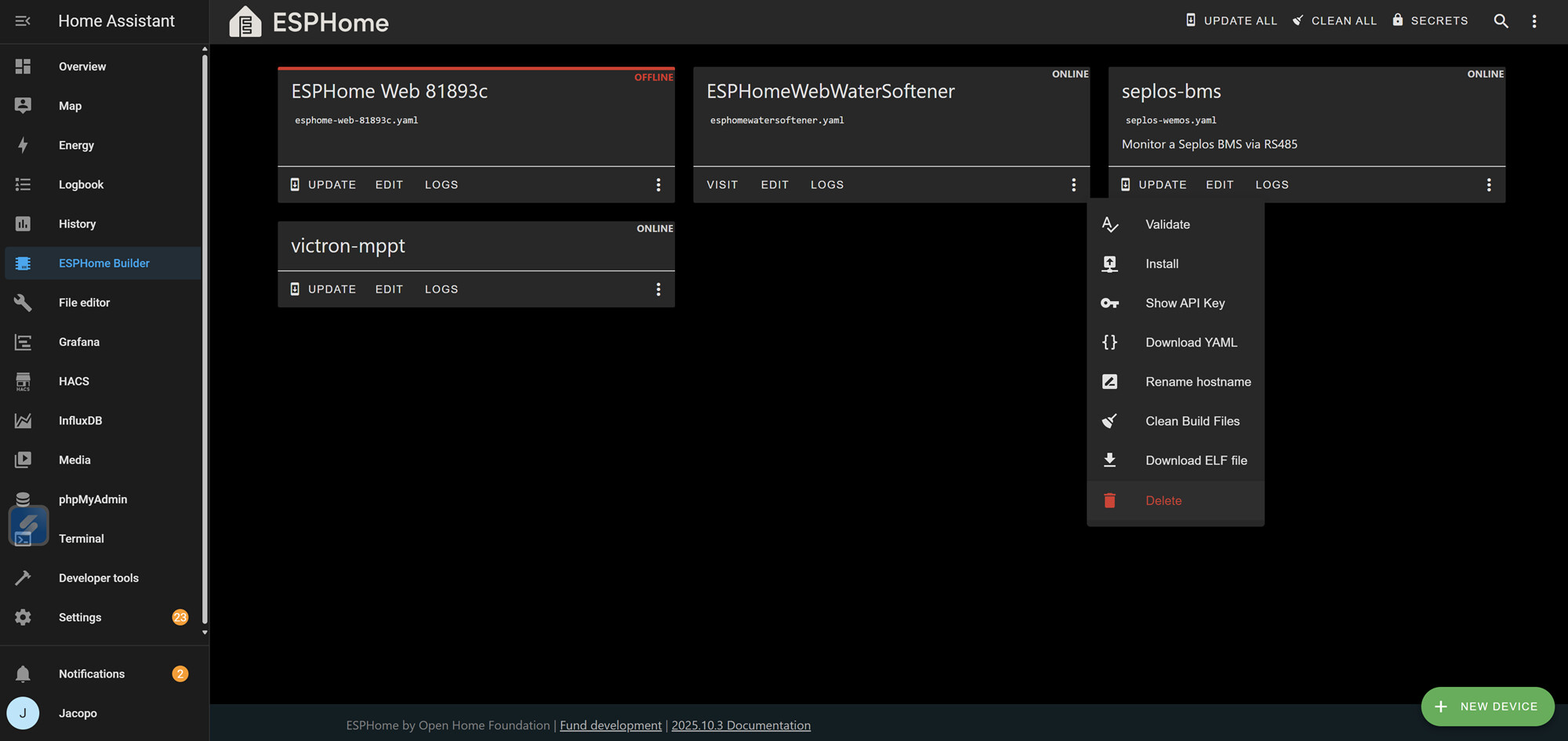The height and width of the screenshot is (741, 1568).
Task: Open victron-mppt three-dot options menu
Action: pos(659,289)
